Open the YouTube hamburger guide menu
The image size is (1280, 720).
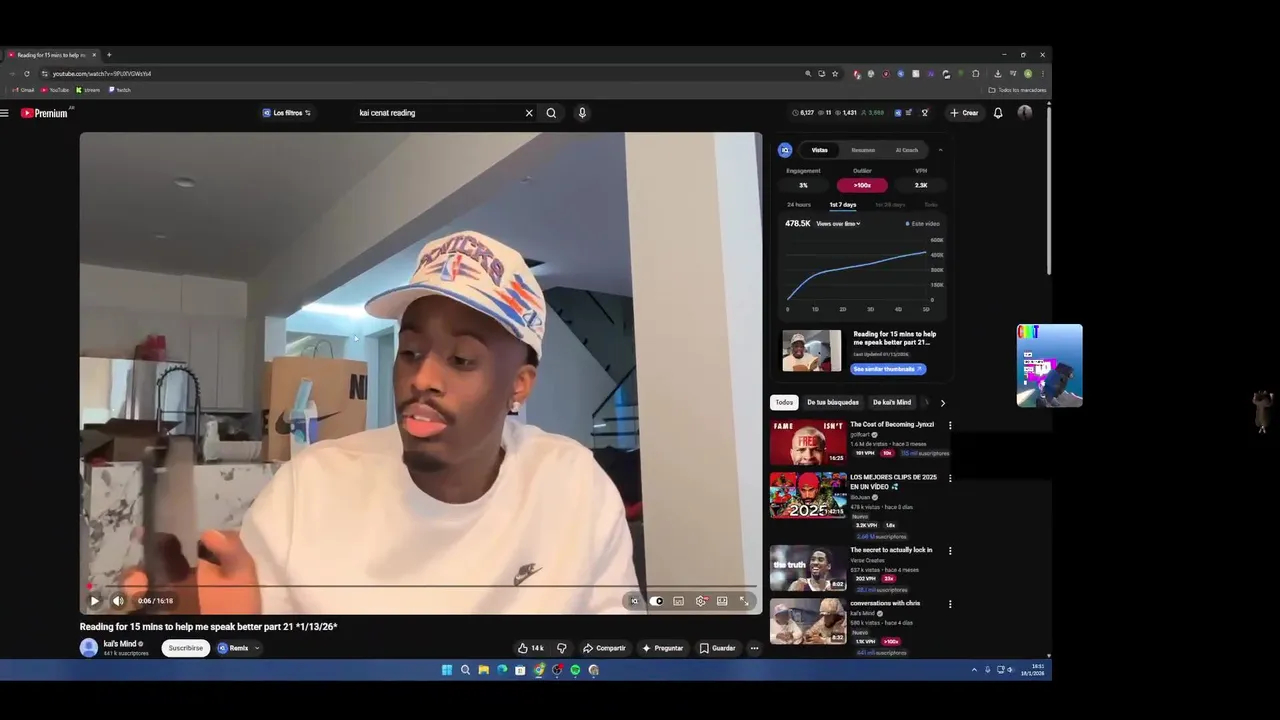click(x=5, y=113)
